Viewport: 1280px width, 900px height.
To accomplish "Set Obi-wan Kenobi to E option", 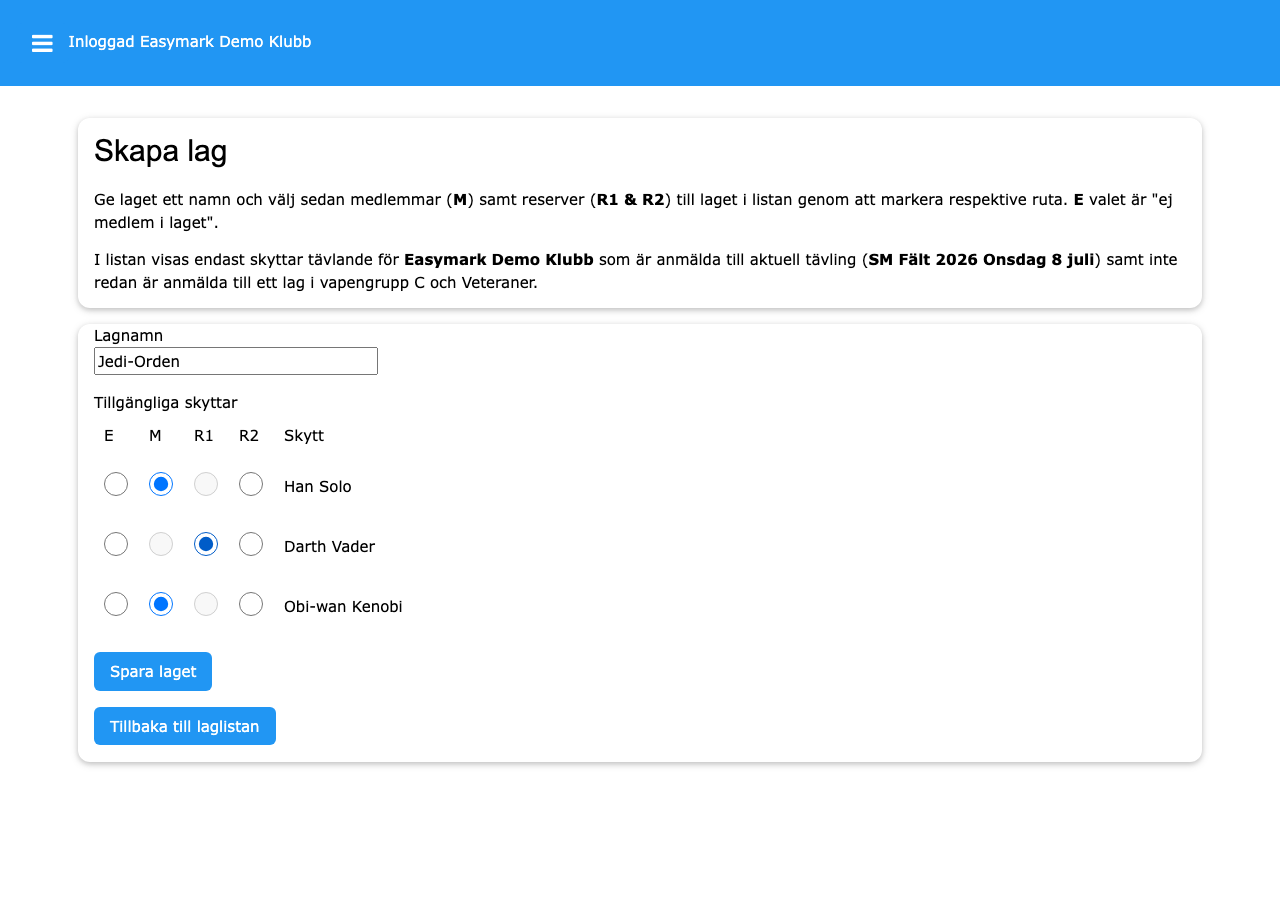I will pyautogui.click(x=116, y=604).
